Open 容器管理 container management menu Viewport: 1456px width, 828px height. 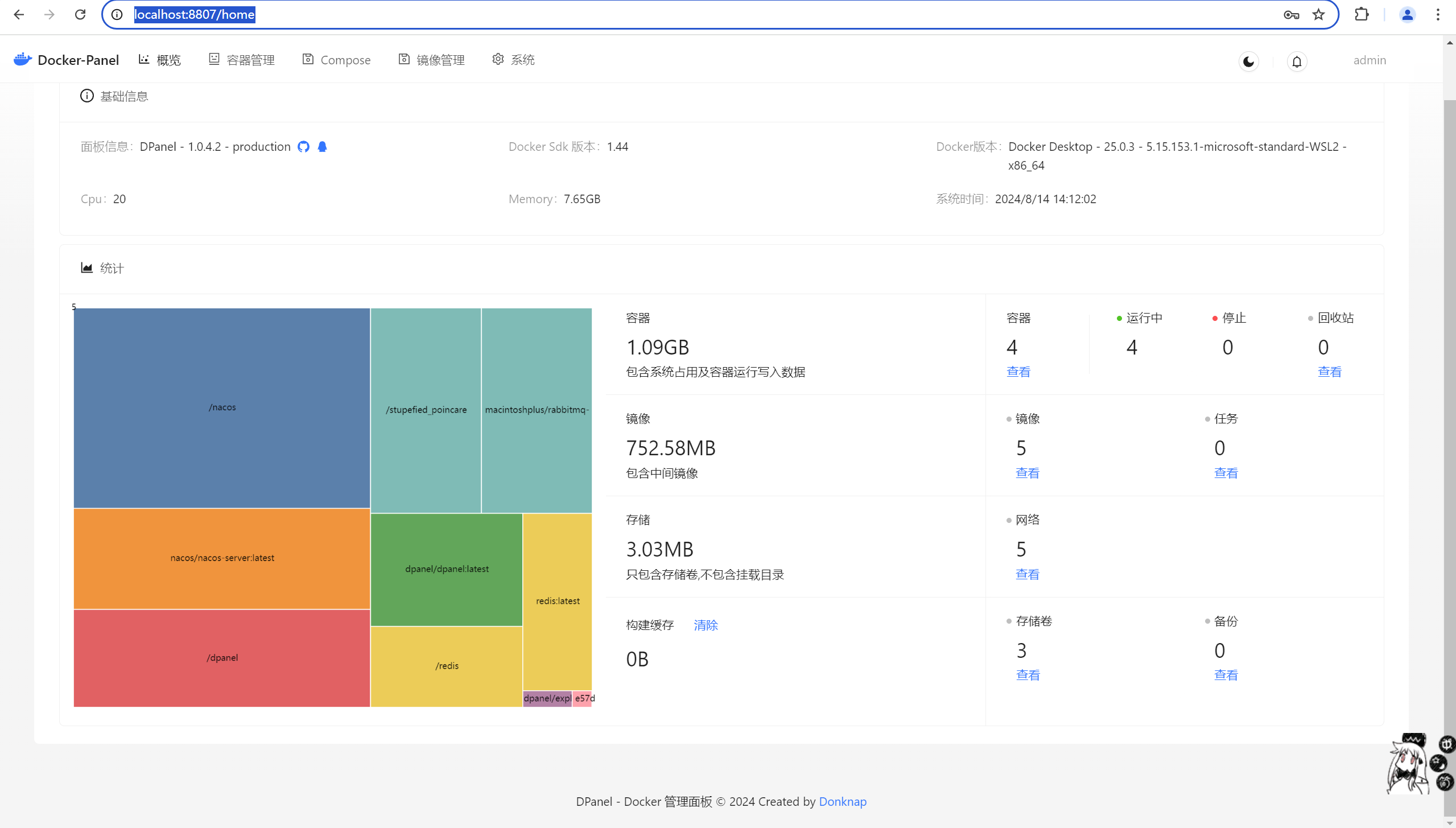pyautogui.click(x=242, y=60)
